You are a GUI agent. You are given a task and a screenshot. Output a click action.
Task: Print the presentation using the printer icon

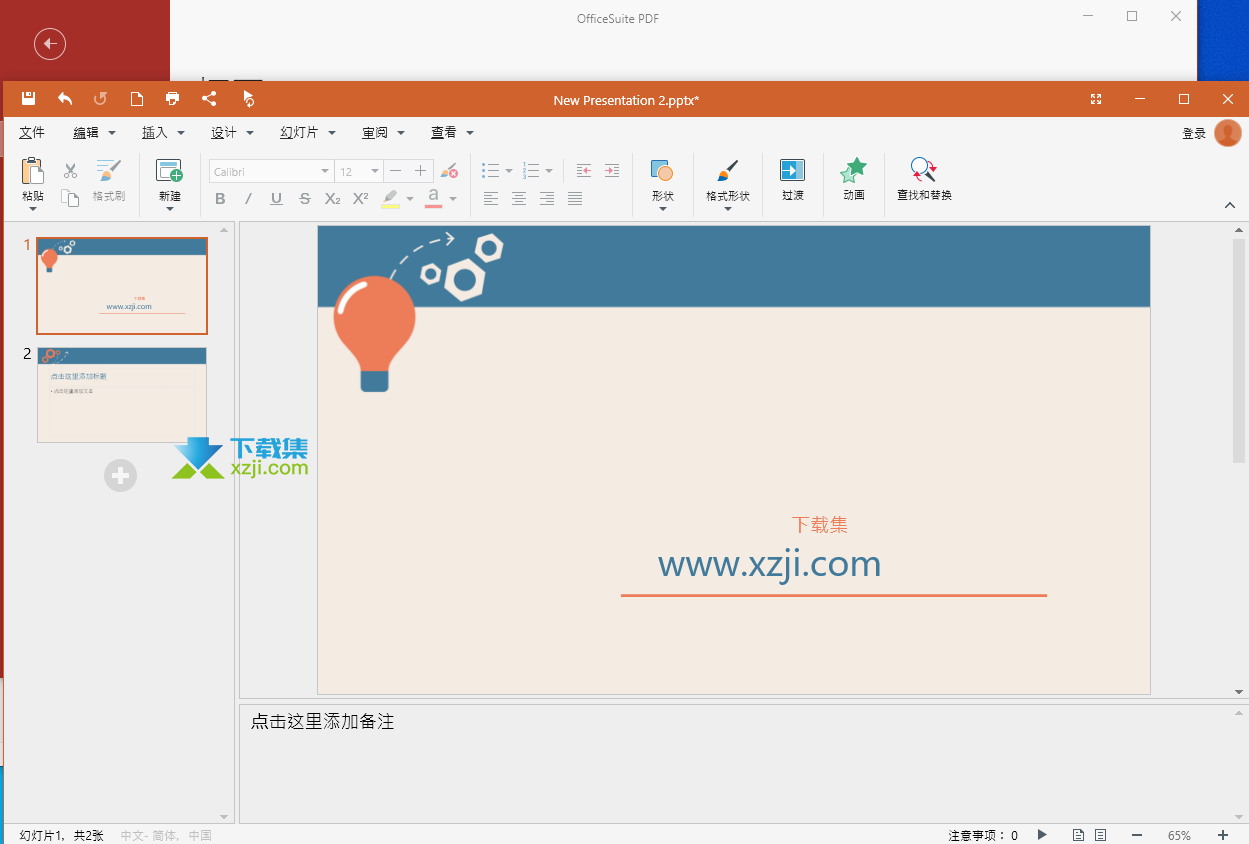(x=173, y=98)
